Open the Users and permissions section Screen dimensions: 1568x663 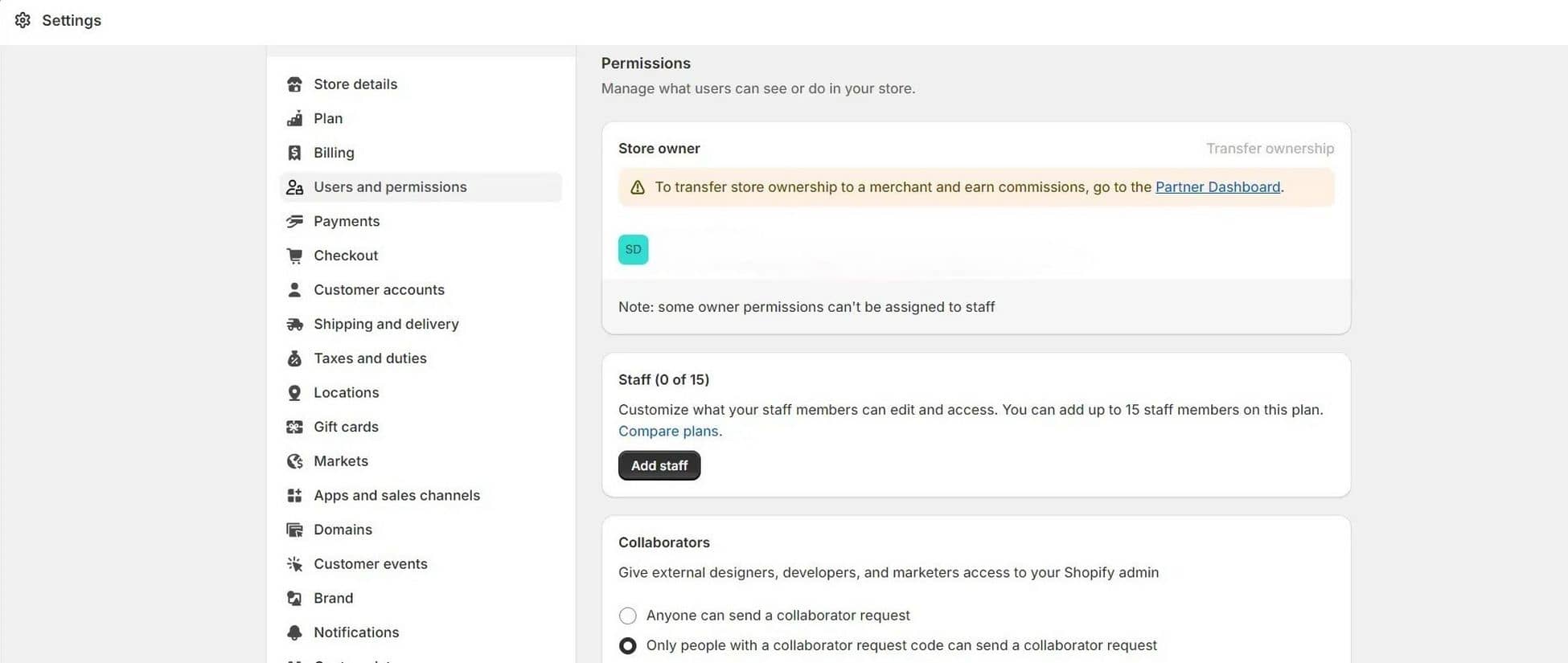[x=390, y=186]
